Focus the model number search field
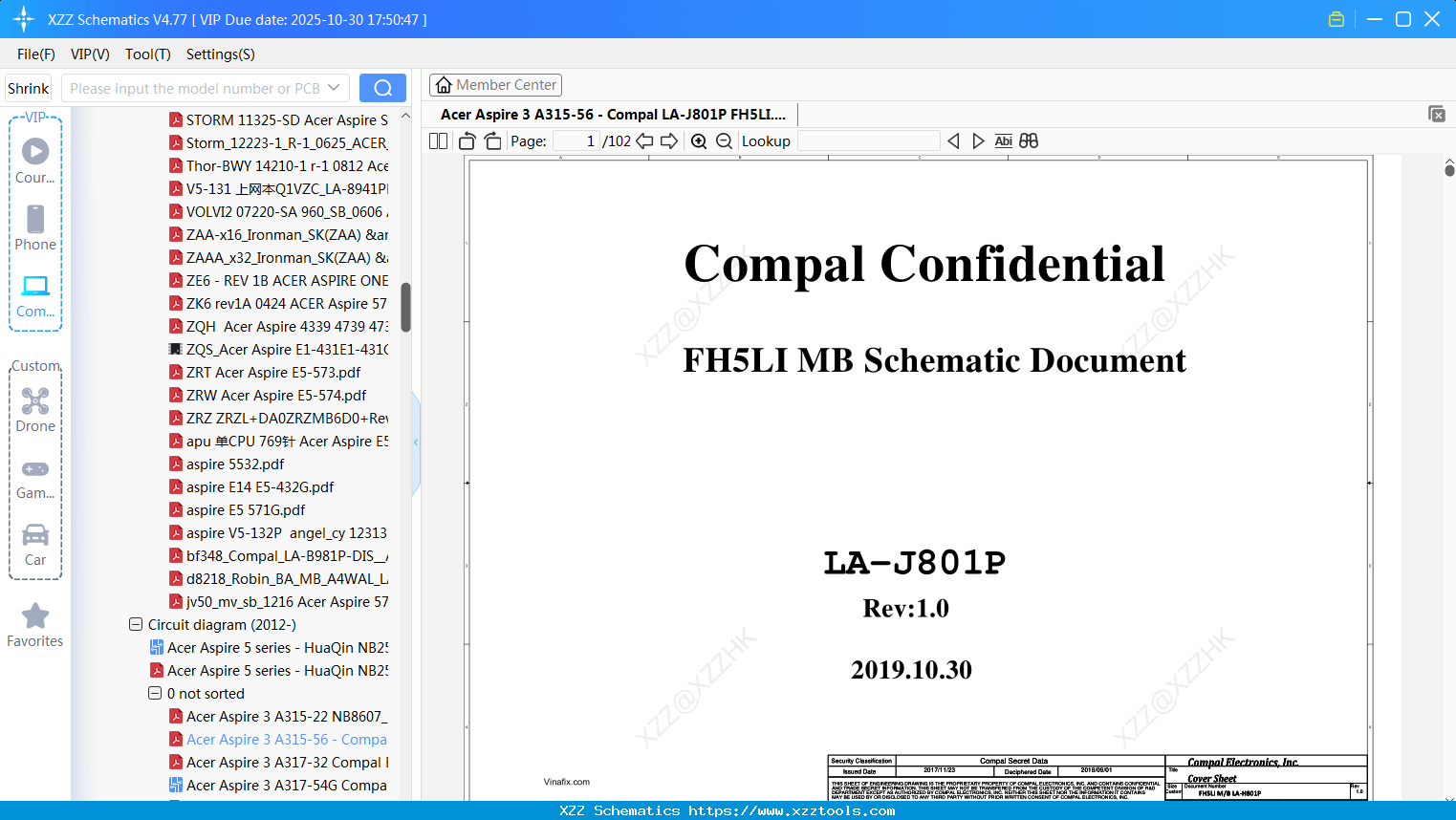The height and width of the screenshot is (820, 1456). (x=195, y=88)
